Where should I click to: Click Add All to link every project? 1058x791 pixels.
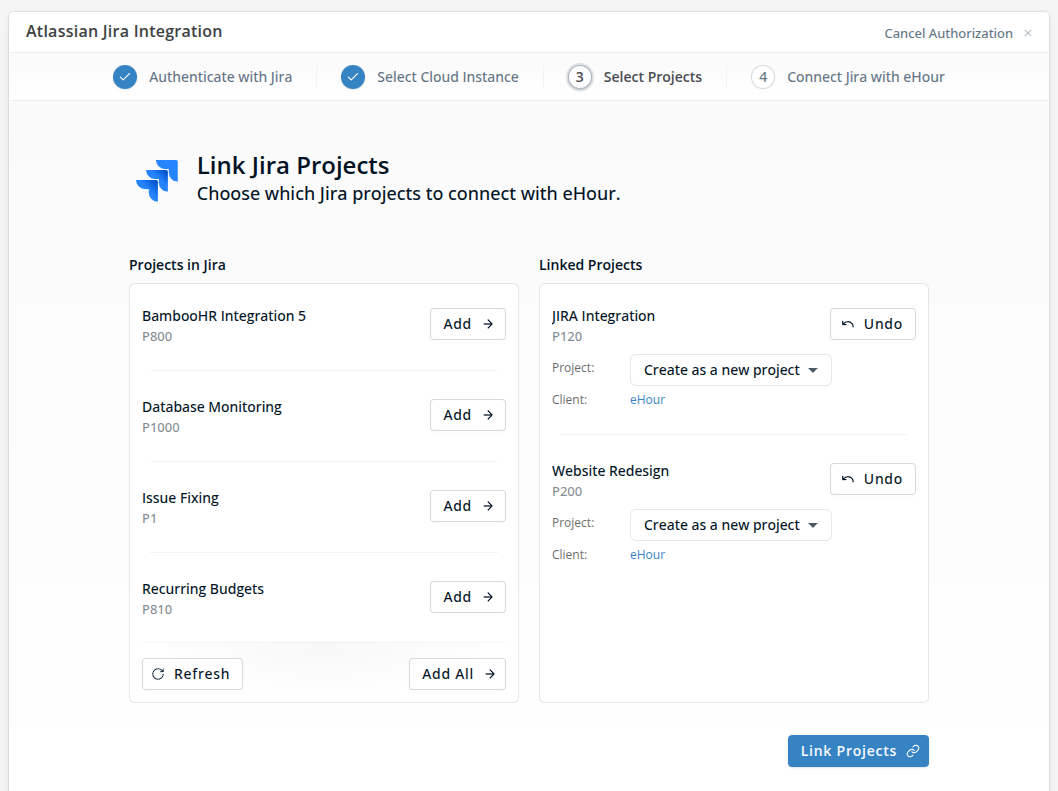457,674
